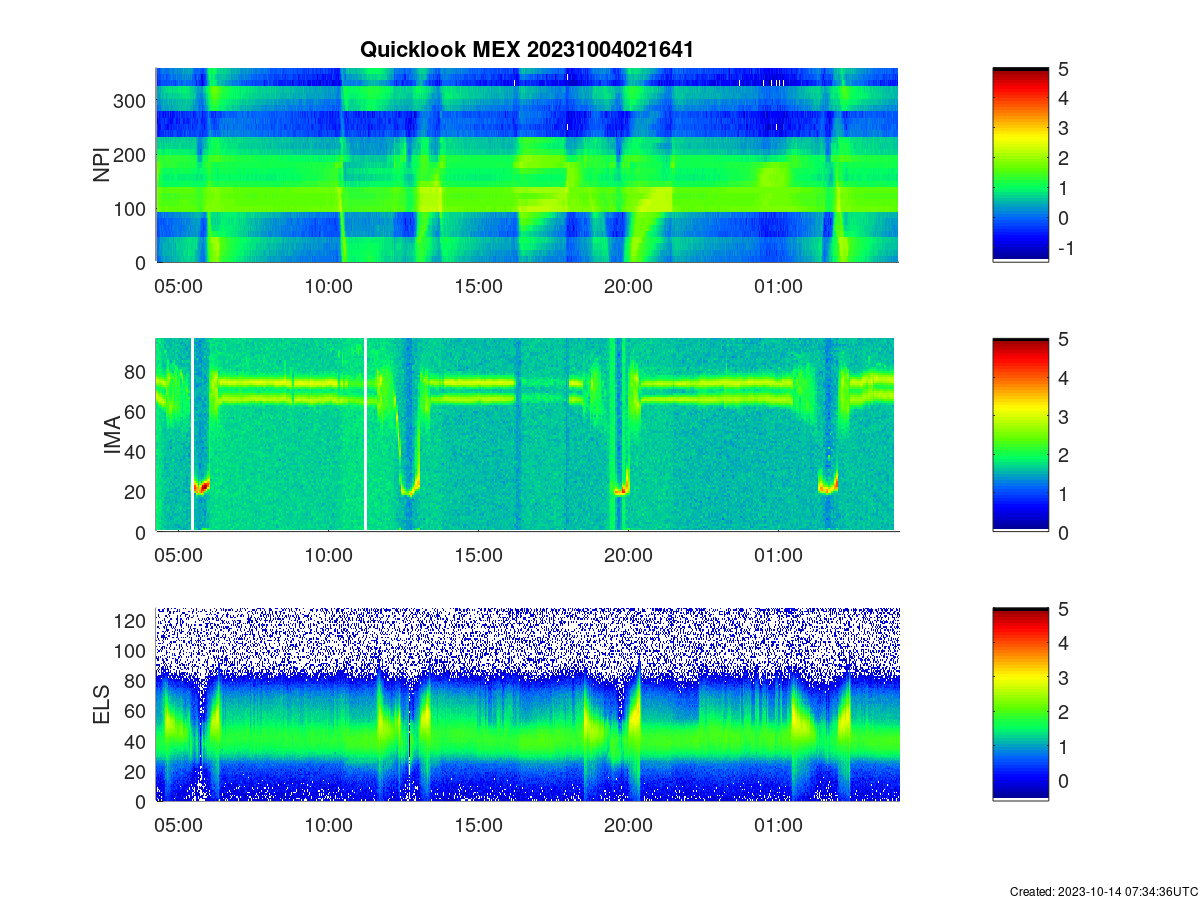Click the 20:00 tick under IMA panel
The height and width of the screenshot is (900, 1200).
pos(628,556)
